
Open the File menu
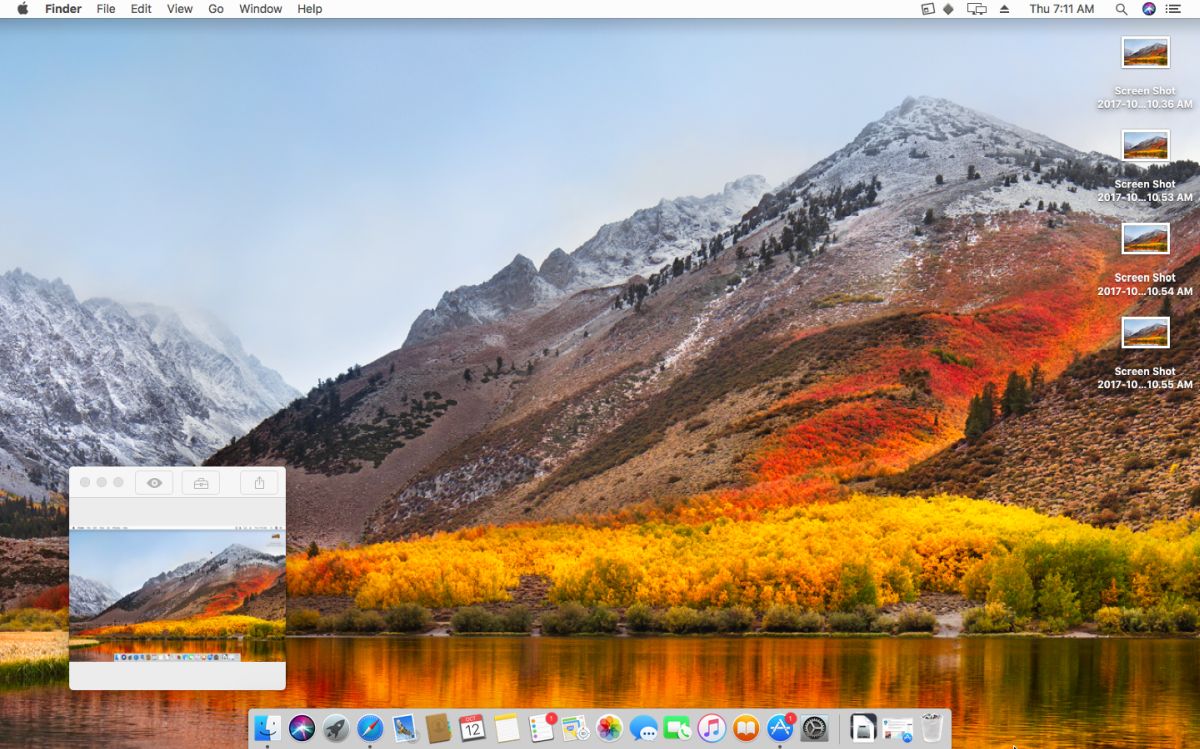click(105, 9)
